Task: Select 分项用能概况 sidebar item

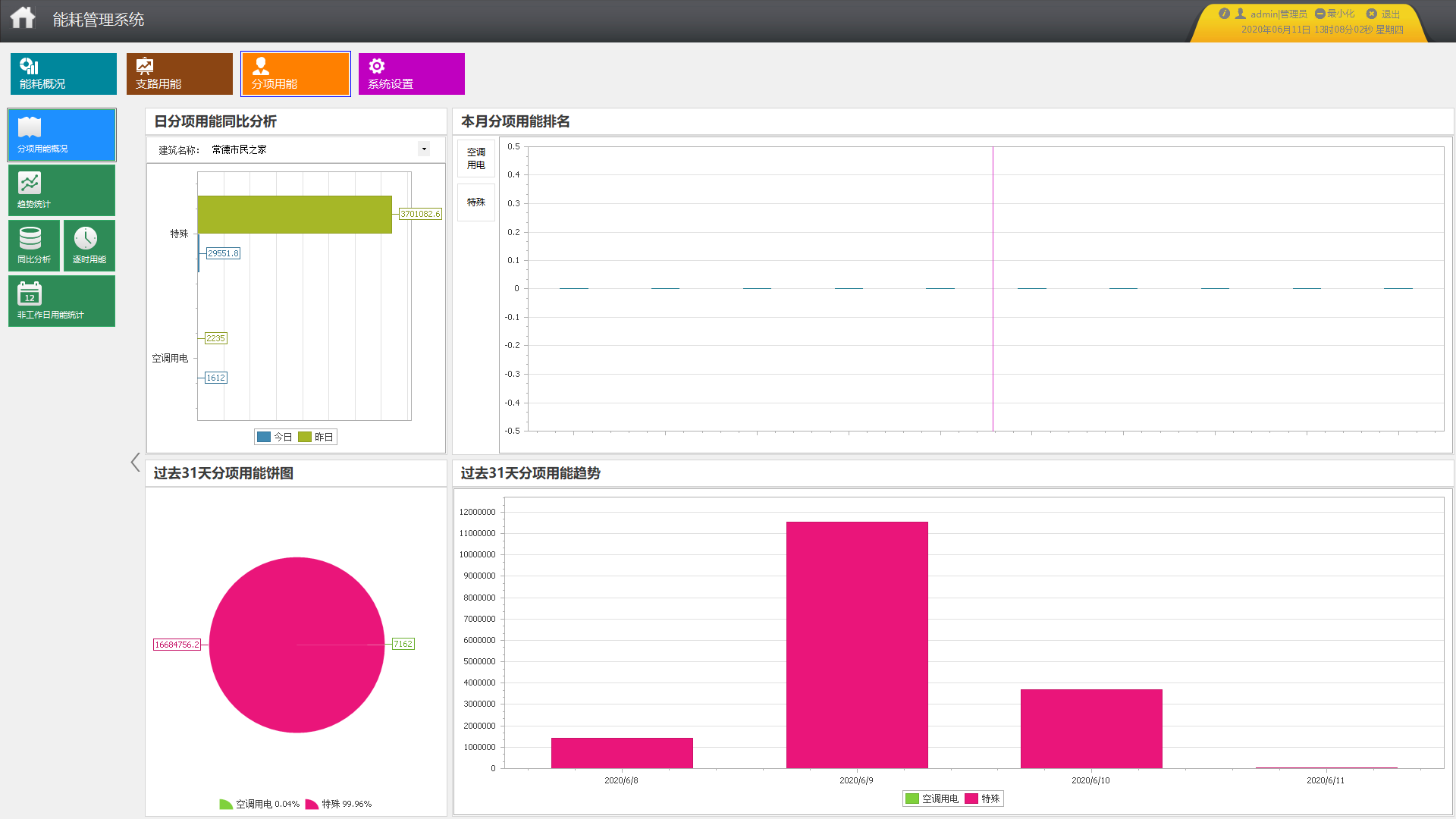Action: point(61,135)
